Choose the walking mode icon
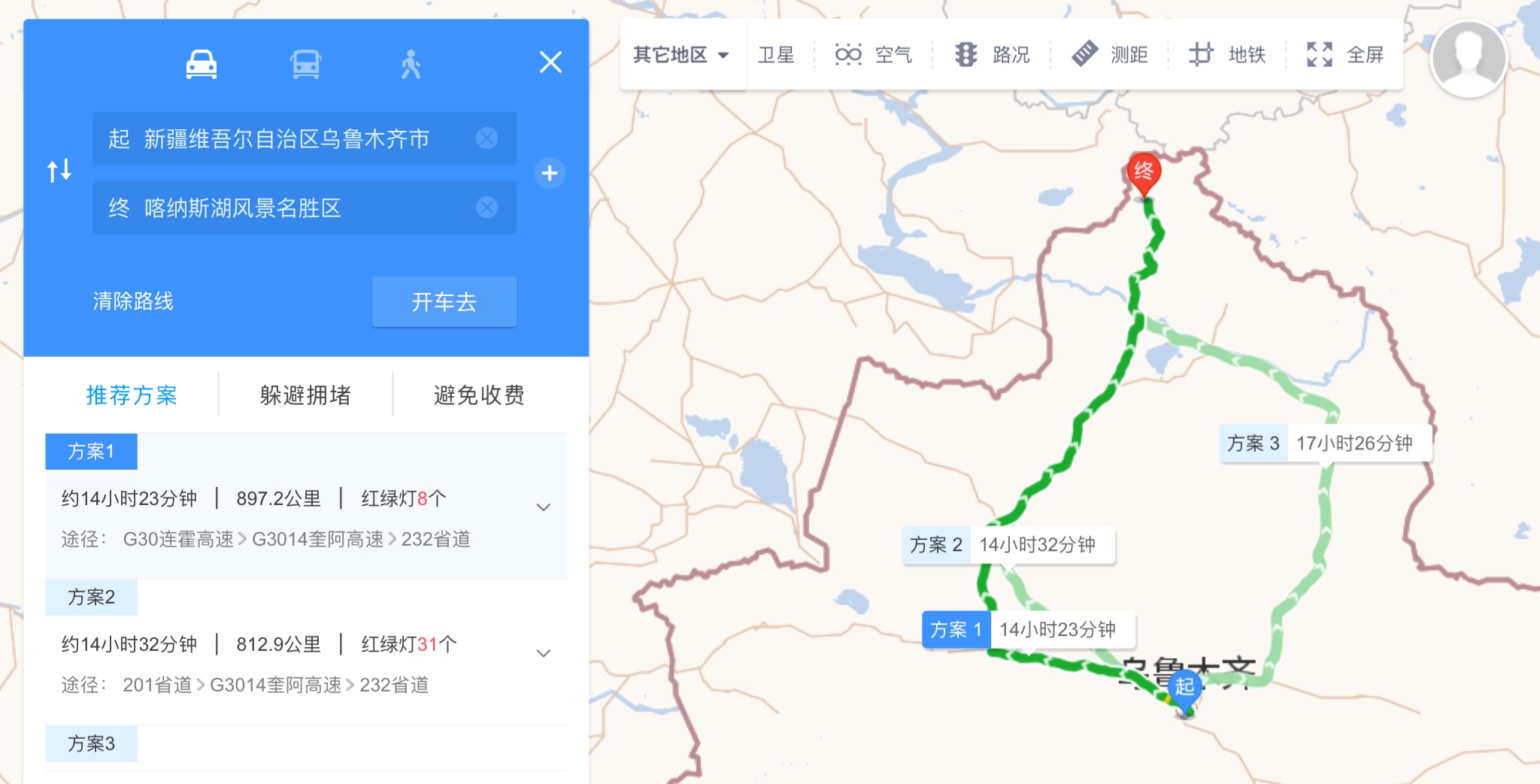This screenshot has width=1540, height=784. point(411,65)
